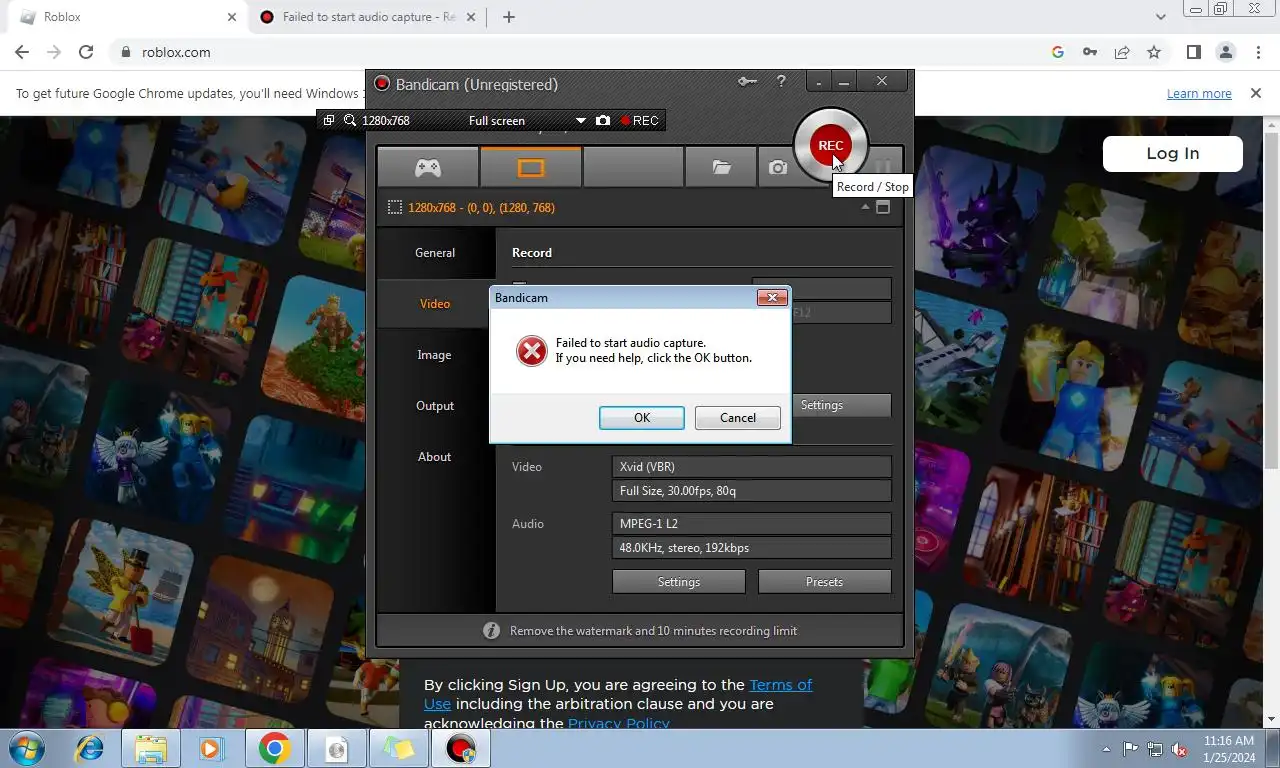
Task: Open General section in Bandicam sidebar
Action: 435,253
